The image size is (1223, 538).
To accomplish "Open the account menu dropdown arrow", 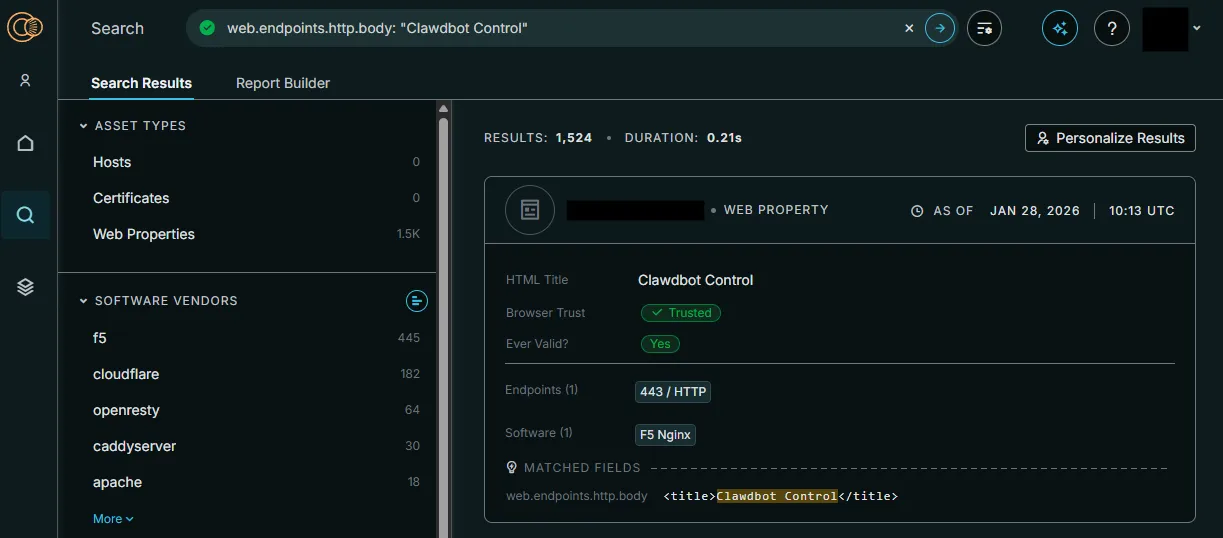I will tap(1197, 28).
